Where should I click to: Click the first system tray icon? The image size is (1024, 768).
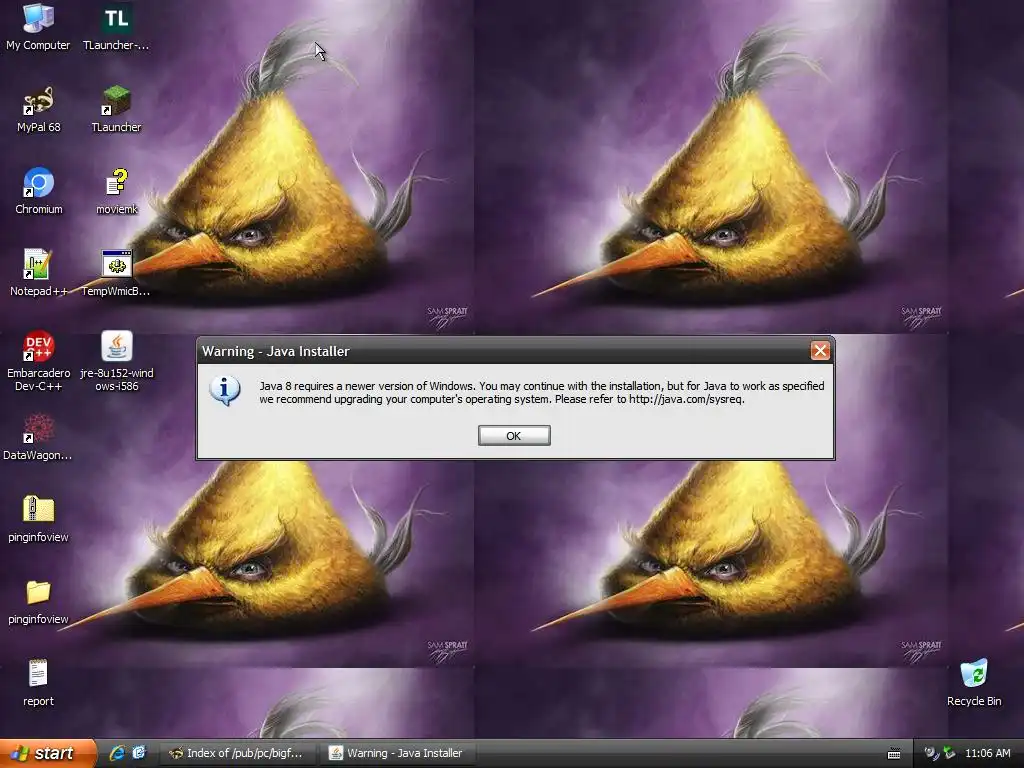click(931, 753)
